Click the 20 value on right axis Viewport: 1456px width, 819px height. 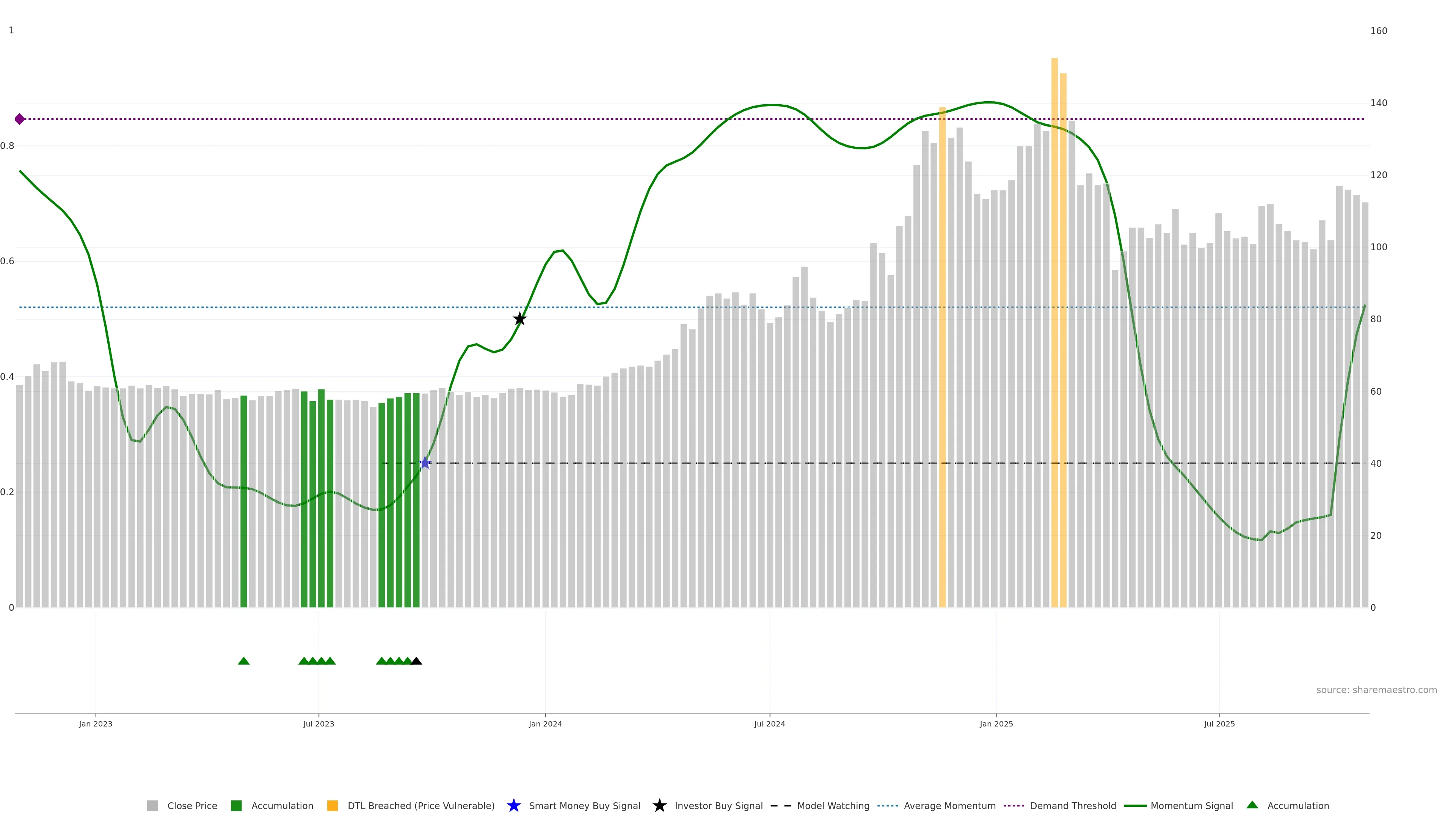[1376, 535]
